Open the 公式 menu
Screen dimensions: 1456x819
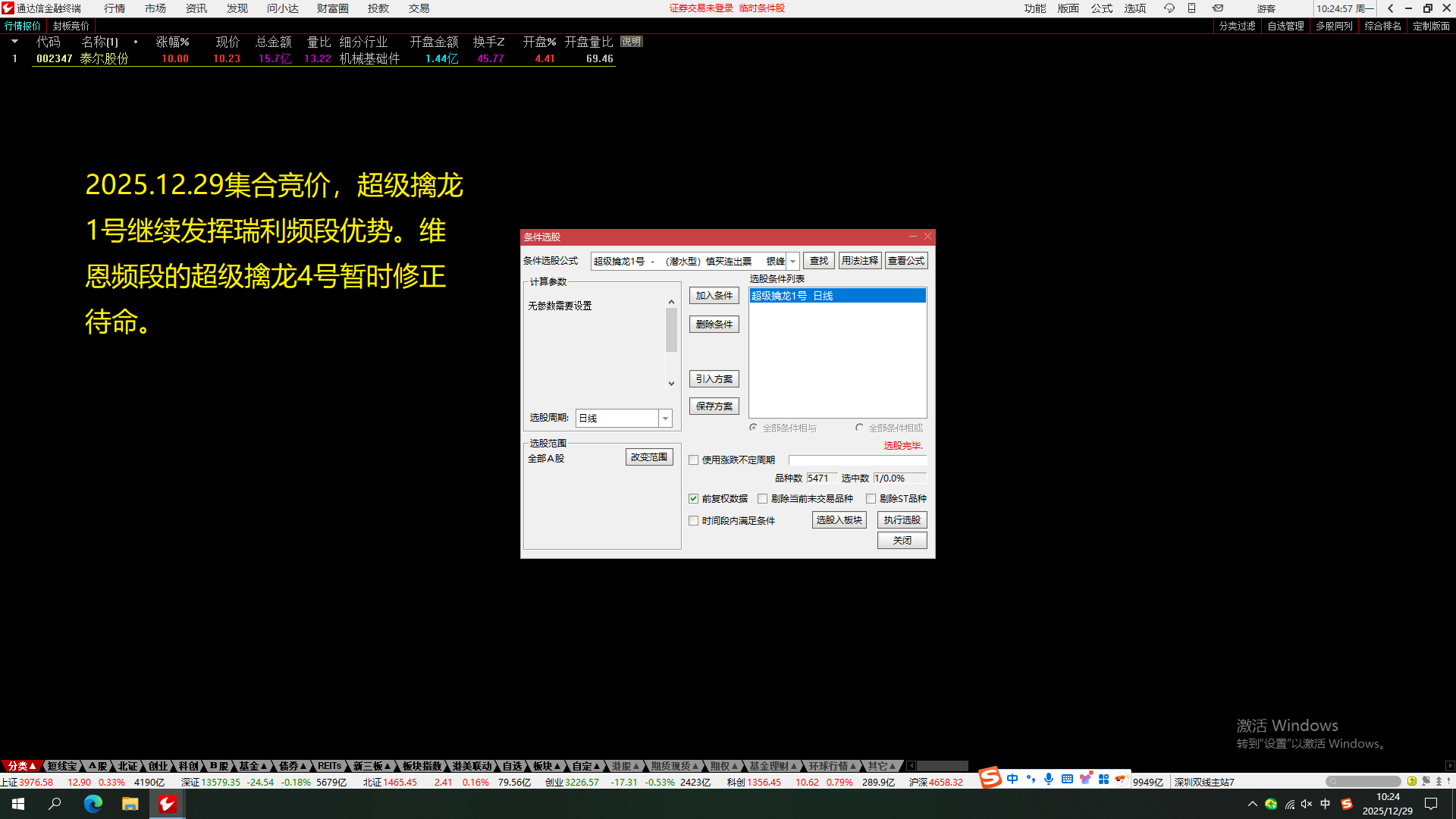click(x=1101, y=8)
